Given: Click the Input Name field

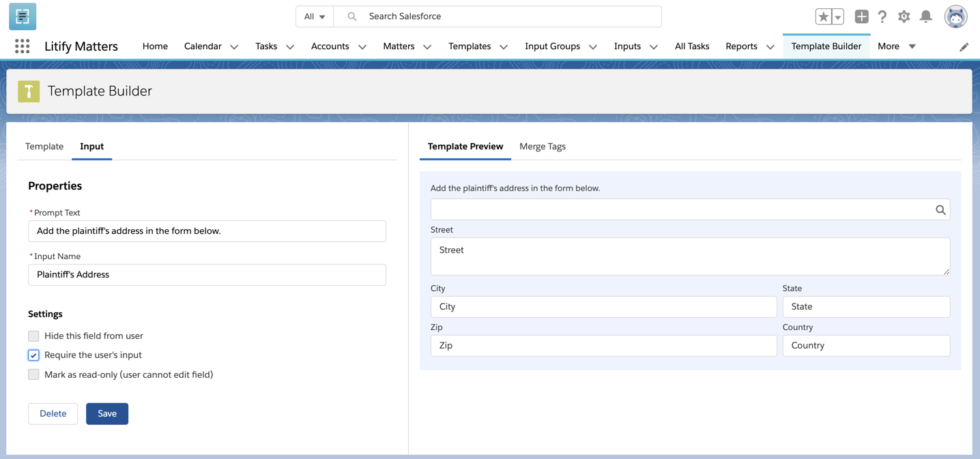Looking at the screenshot, I should point(207,275).
